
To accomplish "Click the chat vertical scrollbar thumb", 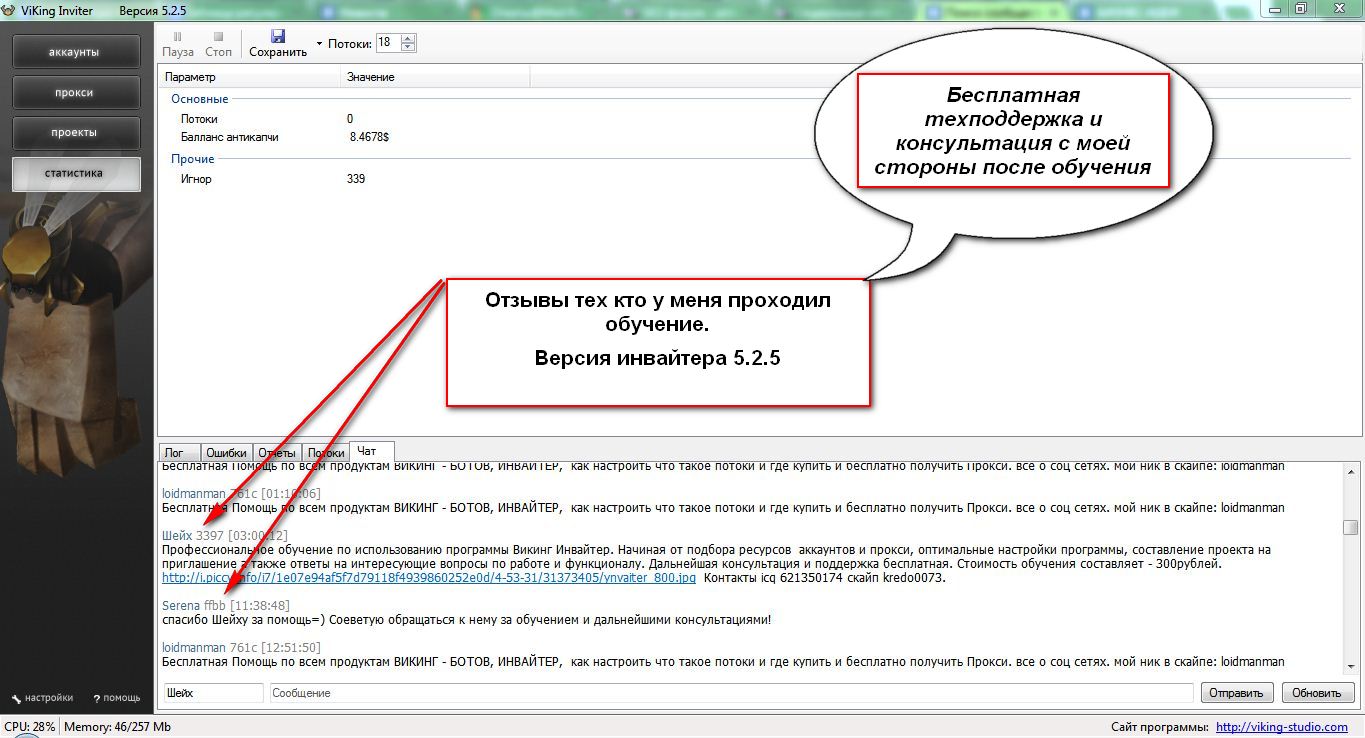I will click(x=1350, y=527).
